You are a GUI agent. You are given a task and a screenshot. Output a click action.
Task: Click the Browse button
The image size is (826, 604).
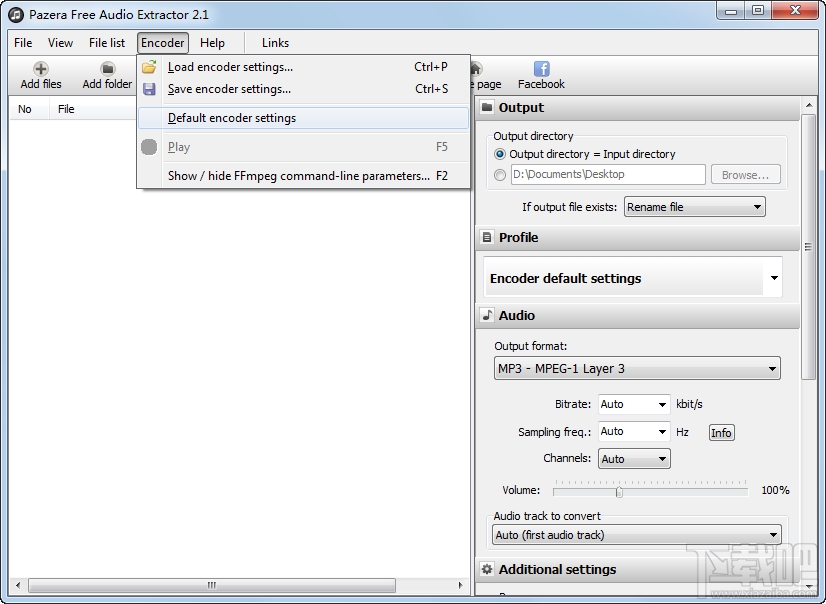pyautogui.click(x=746, y=174)
